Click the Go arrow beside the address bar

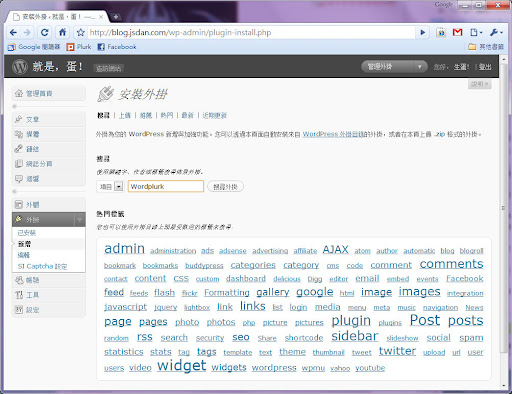click(423, 33)
